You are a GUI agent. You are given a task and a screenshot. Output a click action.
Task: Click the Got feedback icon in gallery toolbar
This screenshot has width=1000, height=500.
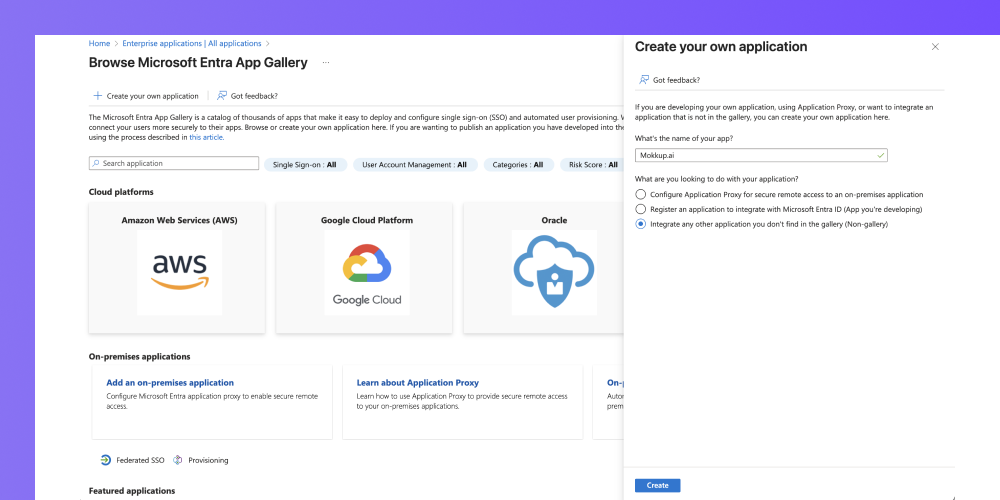click(222, 96)
